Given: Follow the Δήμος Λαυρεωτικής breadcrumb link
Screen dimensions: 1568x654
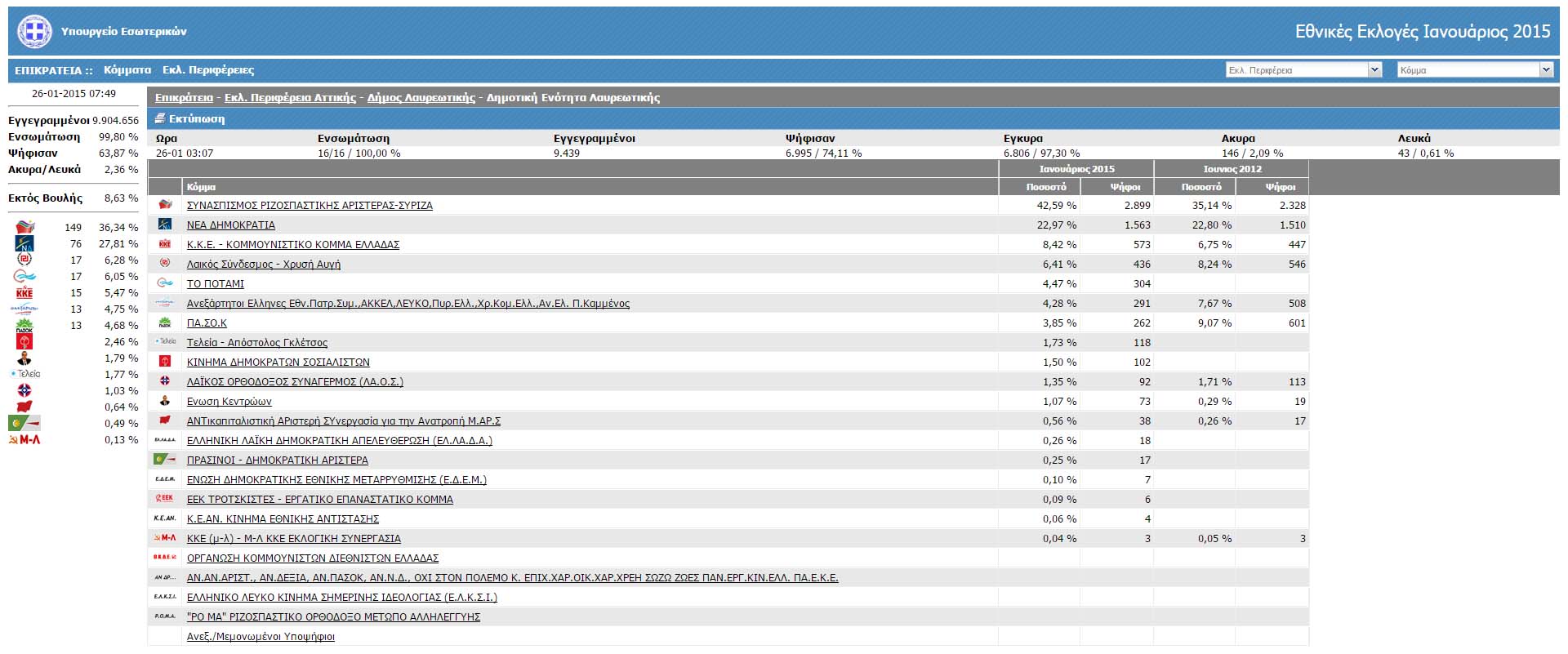Looking at the screenshot, I should click(421, 98).
